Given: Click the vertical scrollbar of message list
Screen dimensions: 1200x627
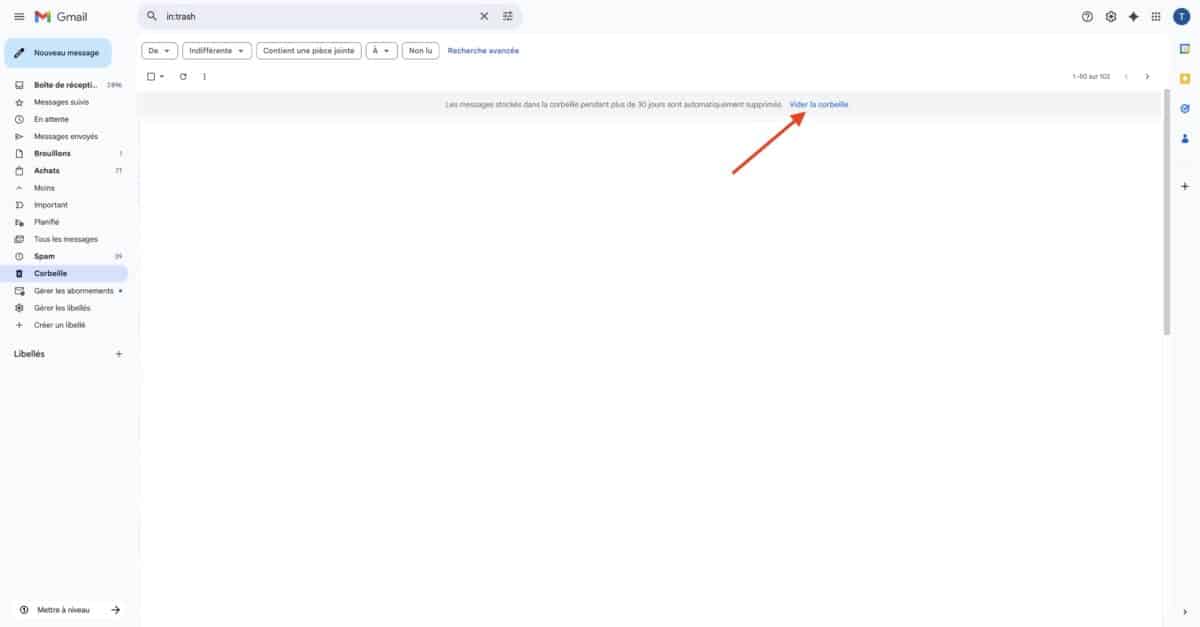Looking at the screenshot, I should pyautogui.click(x=1167, y=212).
